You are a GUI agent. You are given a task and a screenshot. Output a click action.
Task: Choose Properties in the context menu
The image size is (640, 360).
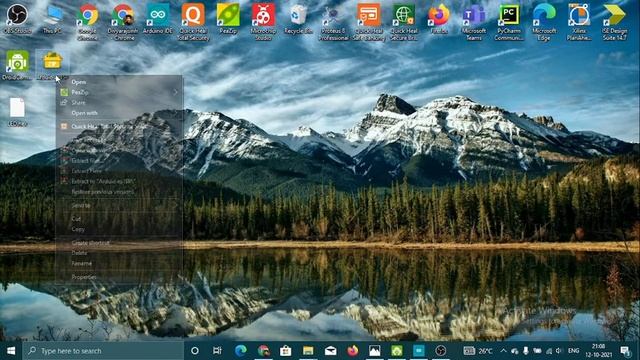click(119, 277)
